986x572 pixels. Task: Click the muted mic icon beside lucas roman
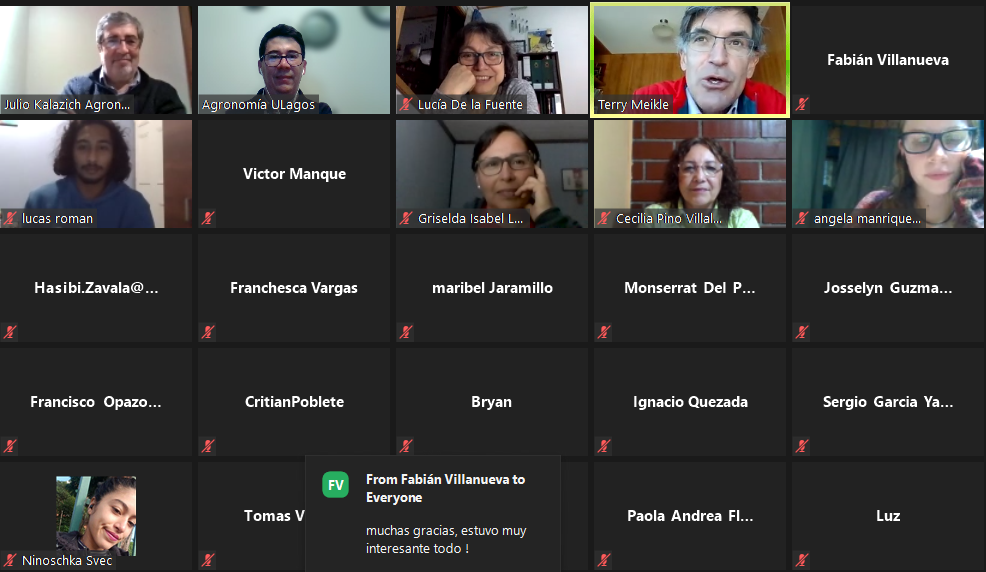(x=11, y=218)
